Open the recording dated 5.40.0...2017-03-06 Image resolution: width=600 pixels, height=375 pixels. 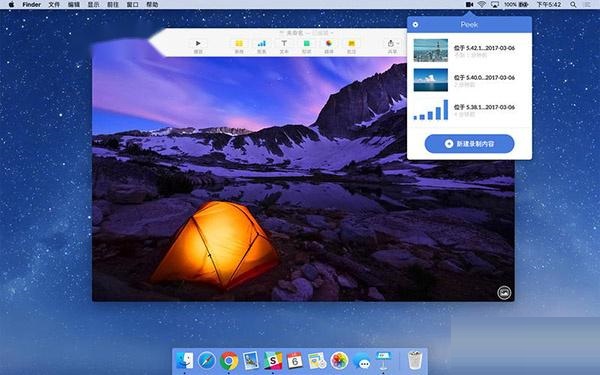[x=469, y=80]
